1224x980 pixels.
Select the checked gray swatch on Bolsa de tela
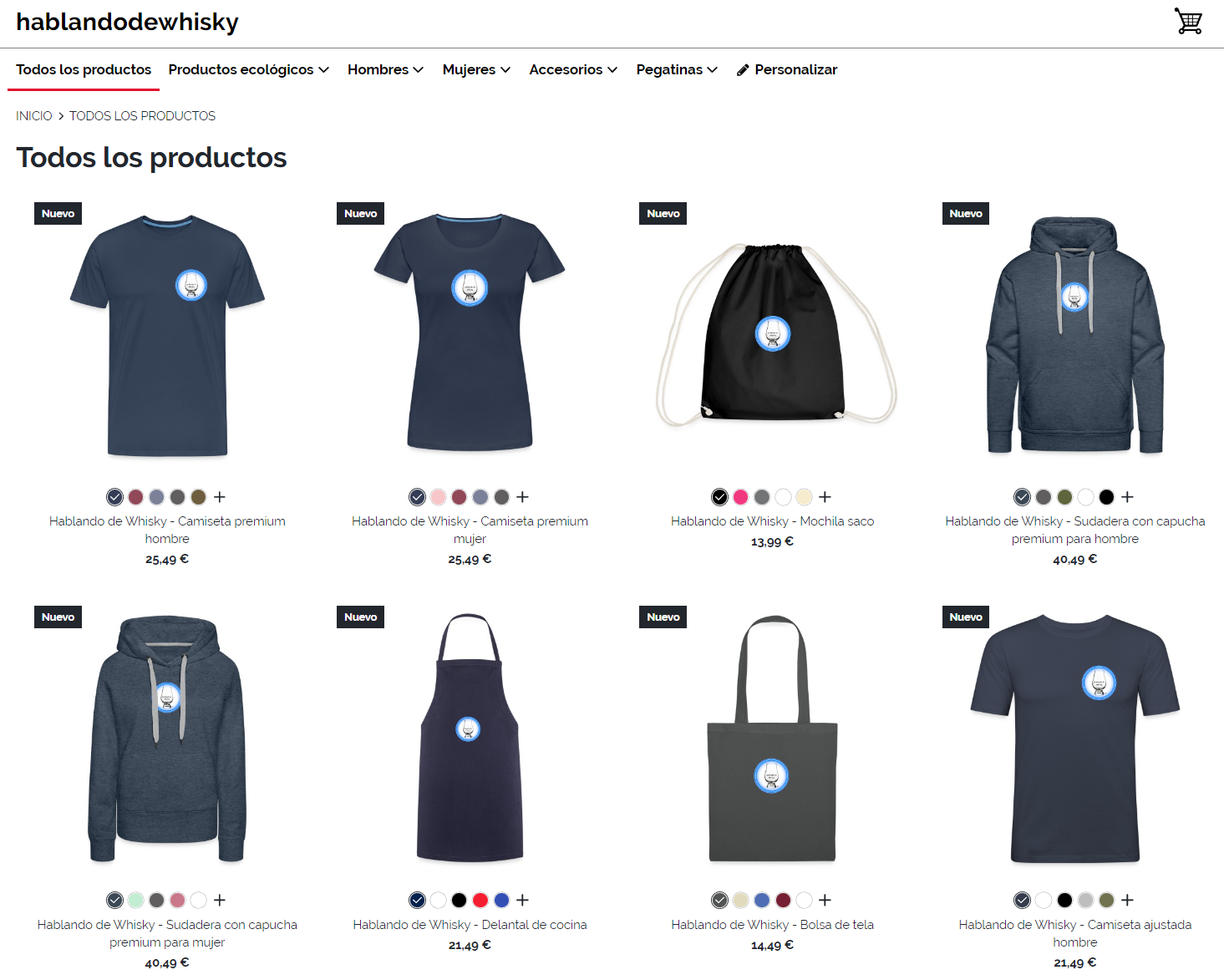coord(719,900)
